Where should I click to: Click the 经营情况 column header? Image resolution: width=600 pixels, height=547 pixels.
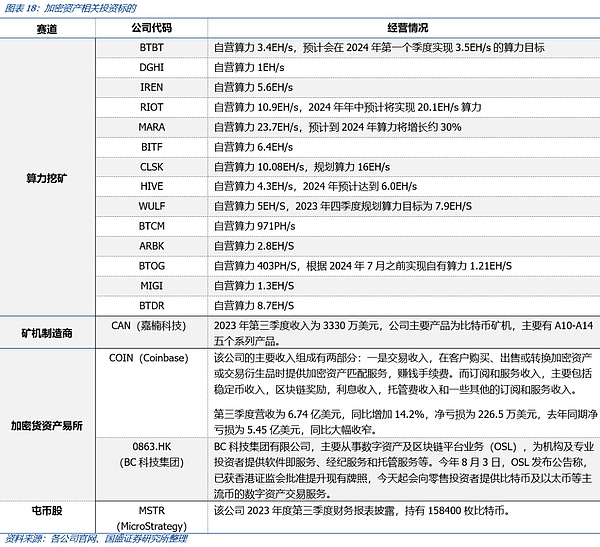click(402, 29)
